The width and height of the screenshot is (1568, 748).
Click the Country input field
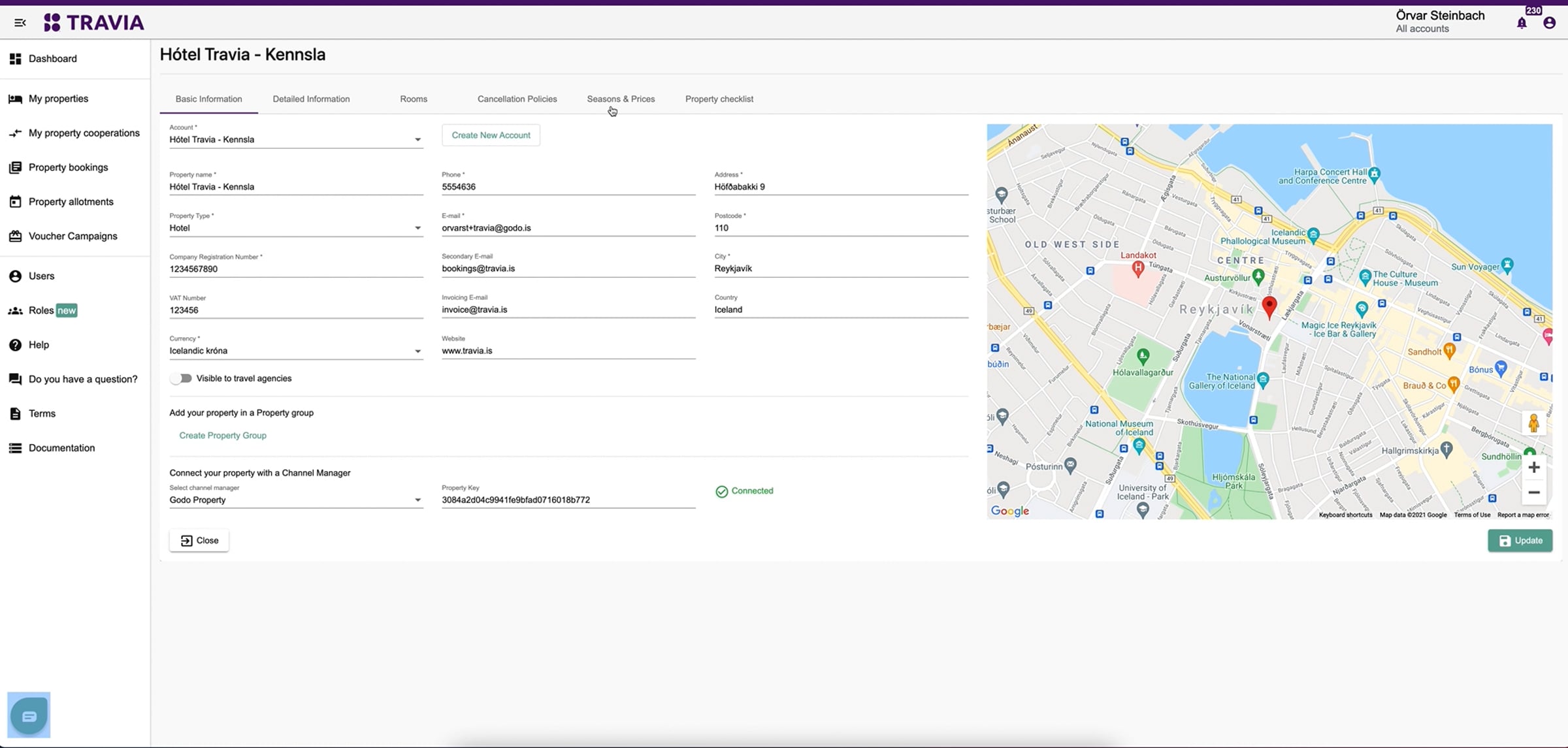pos(841,310)
